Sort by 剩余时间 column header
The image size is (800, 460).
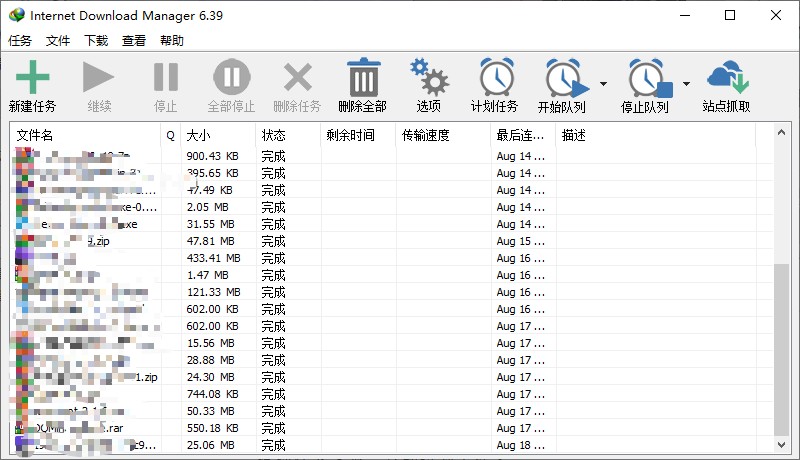tap(358, 135)
